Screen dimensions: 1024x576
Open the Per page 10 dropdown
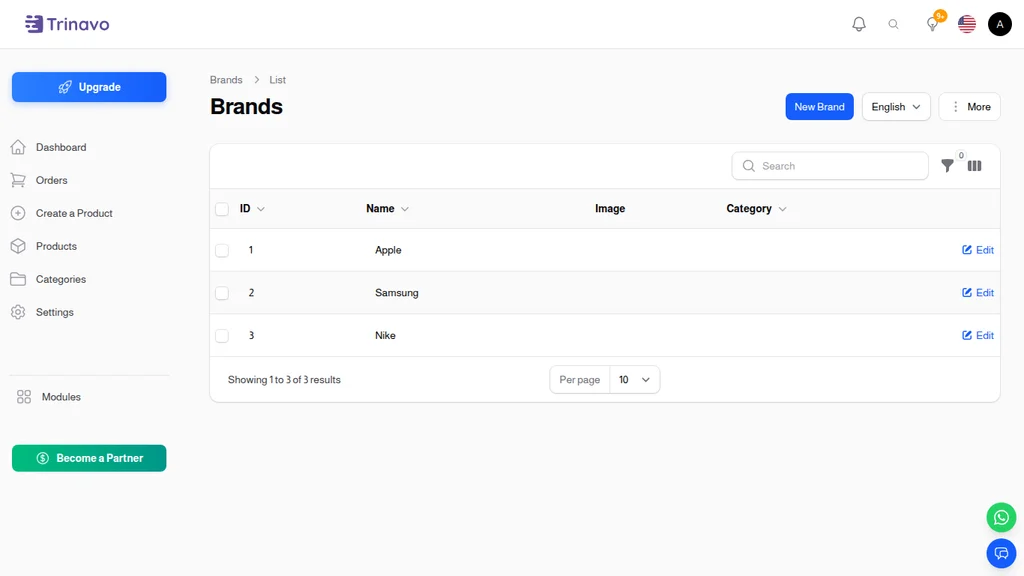pos(634,379)
